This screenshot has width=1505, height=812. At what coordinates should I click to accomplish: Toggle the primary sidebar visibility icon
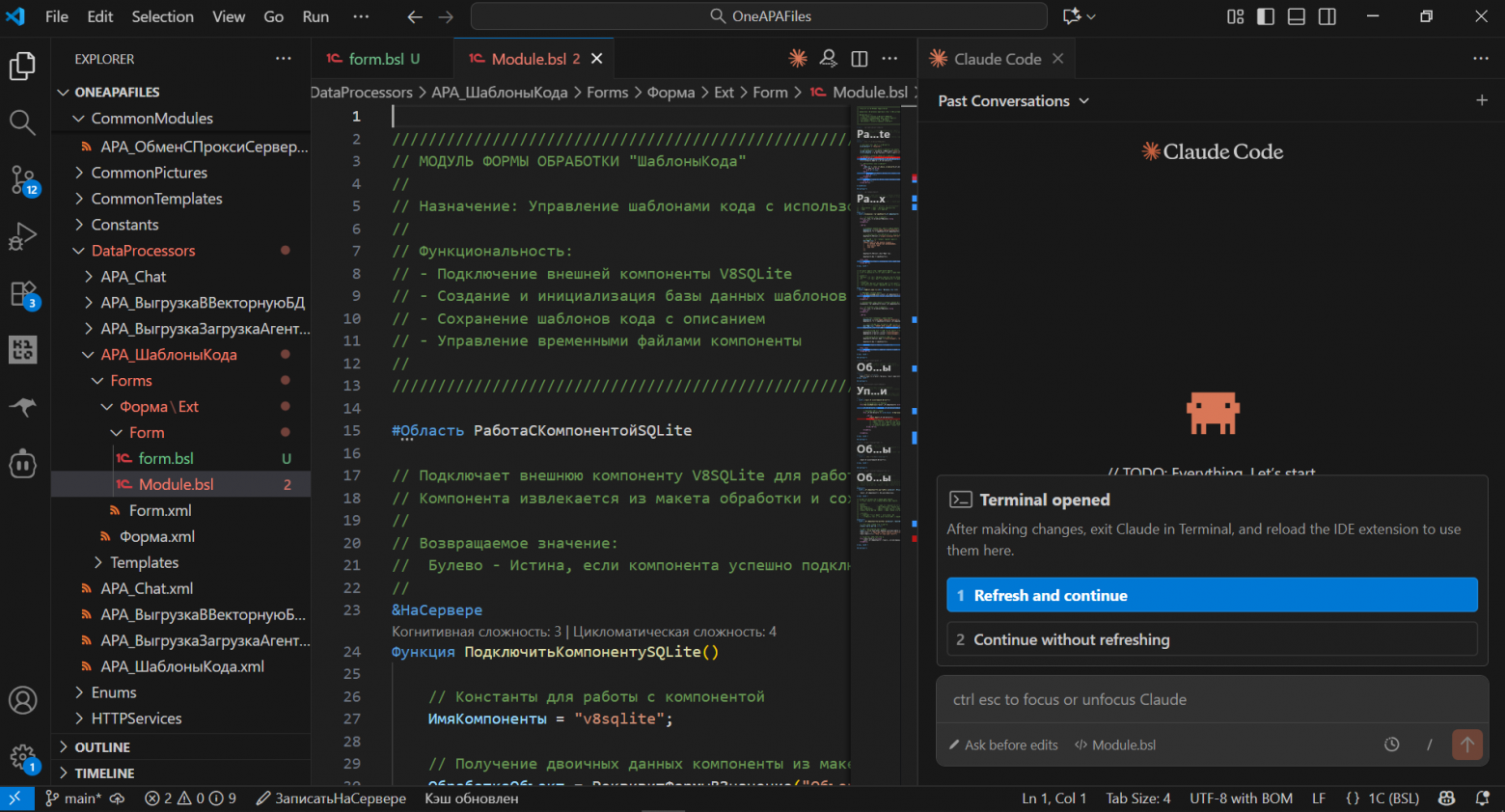pos(1265,15)
